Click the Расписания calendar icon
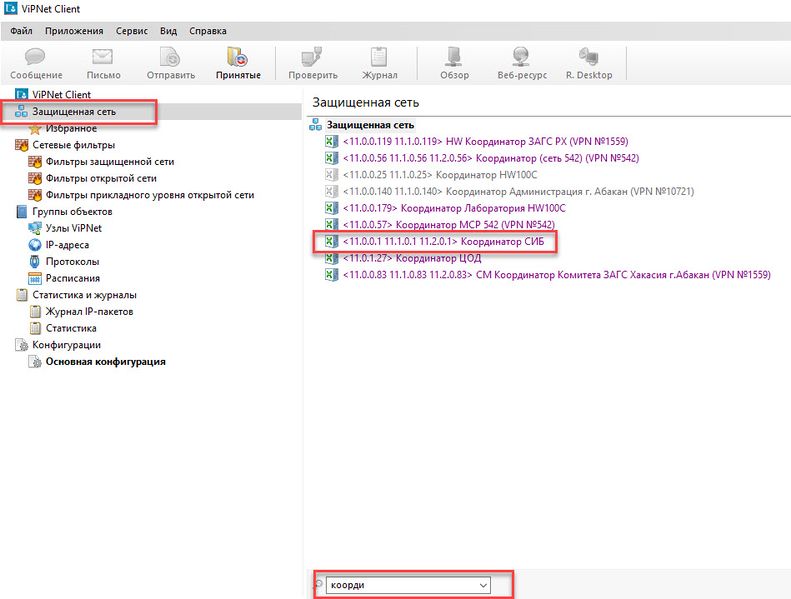The image size is (791, 599). [35, 278]
